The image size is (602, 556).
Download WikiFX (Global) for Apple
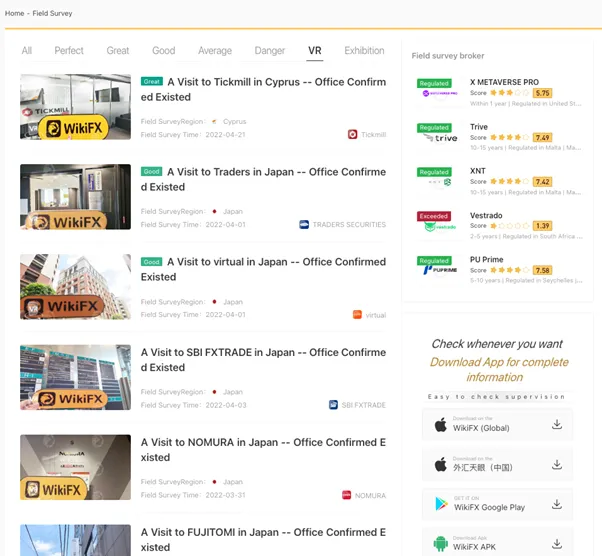(498, 425)
